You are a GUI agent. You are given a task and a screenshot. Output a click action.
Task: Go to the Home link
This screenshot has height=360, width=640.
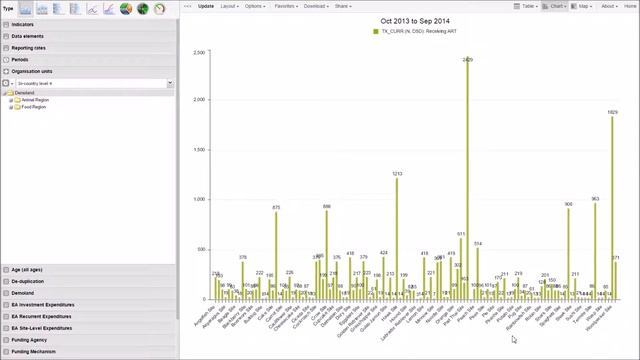630,6
